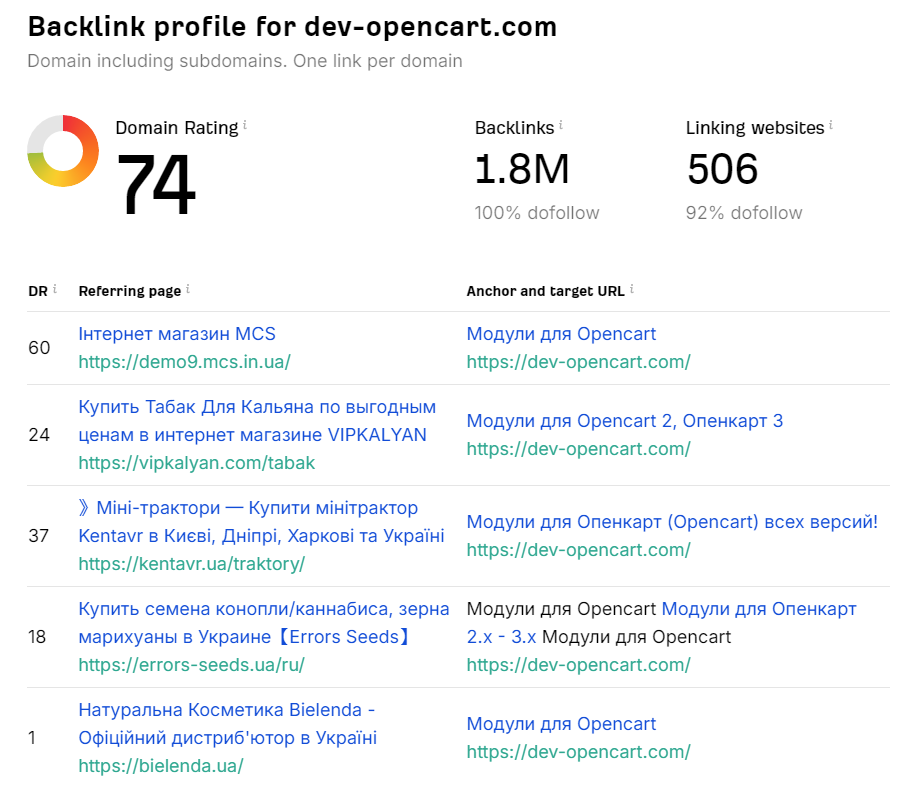Viewport: 915px width, 785px height.
Task: Click the 100% dofollow text
Action: coord(537,213)
